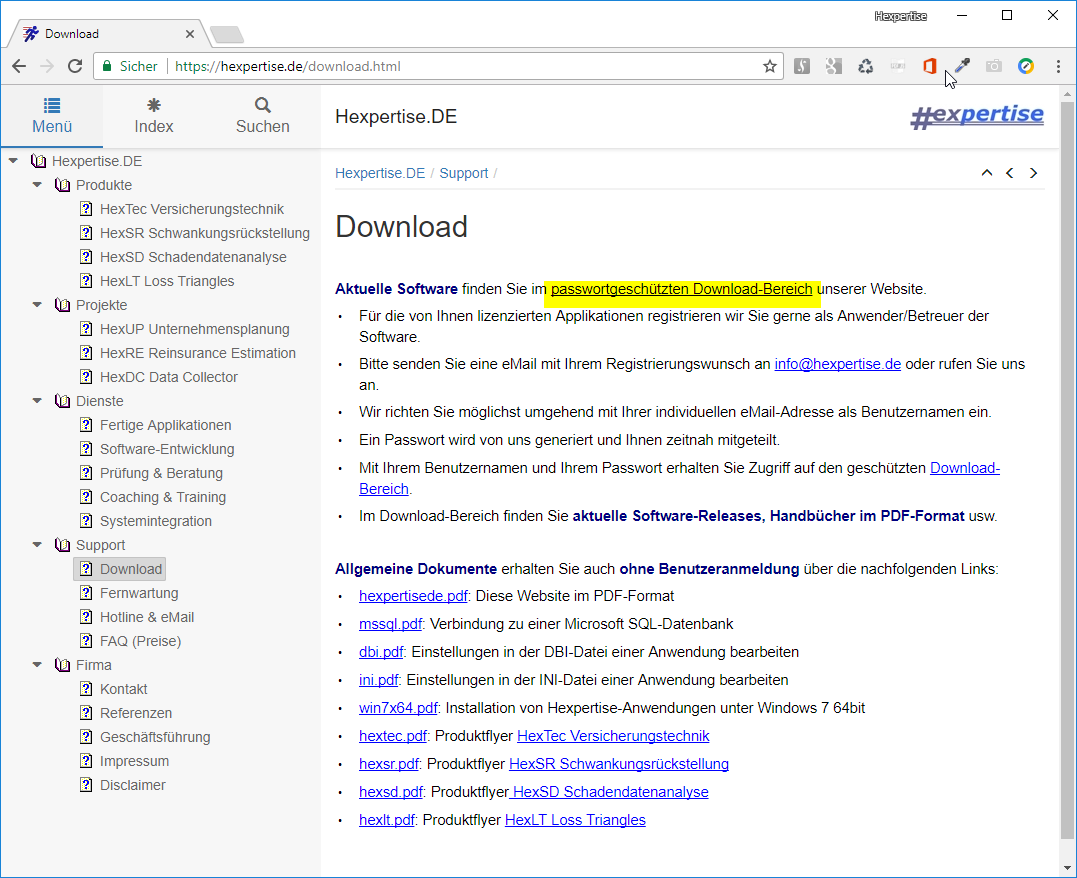Click the book icon beside Firma

(x=63, y=665)
